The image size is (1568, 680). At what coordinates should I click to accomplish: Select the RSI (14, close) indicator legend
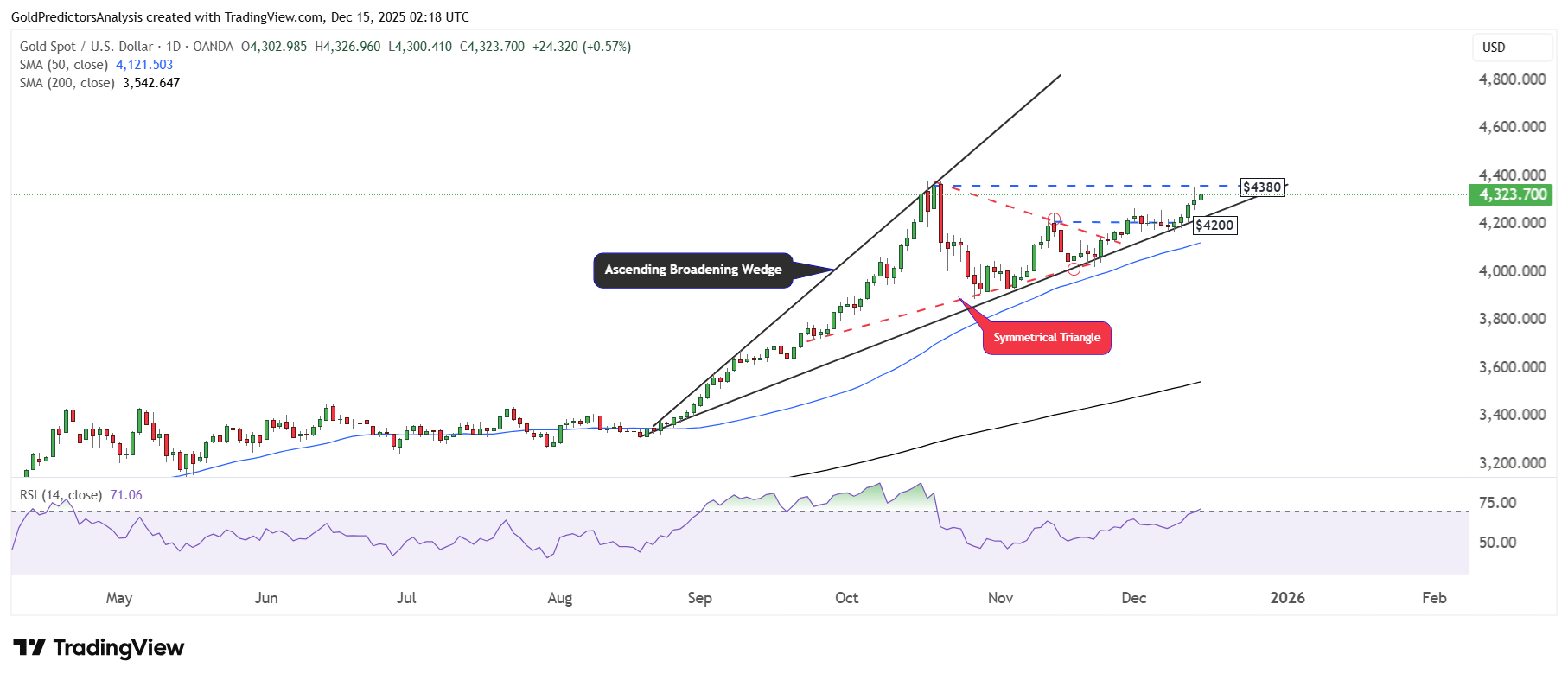[61, 495]
